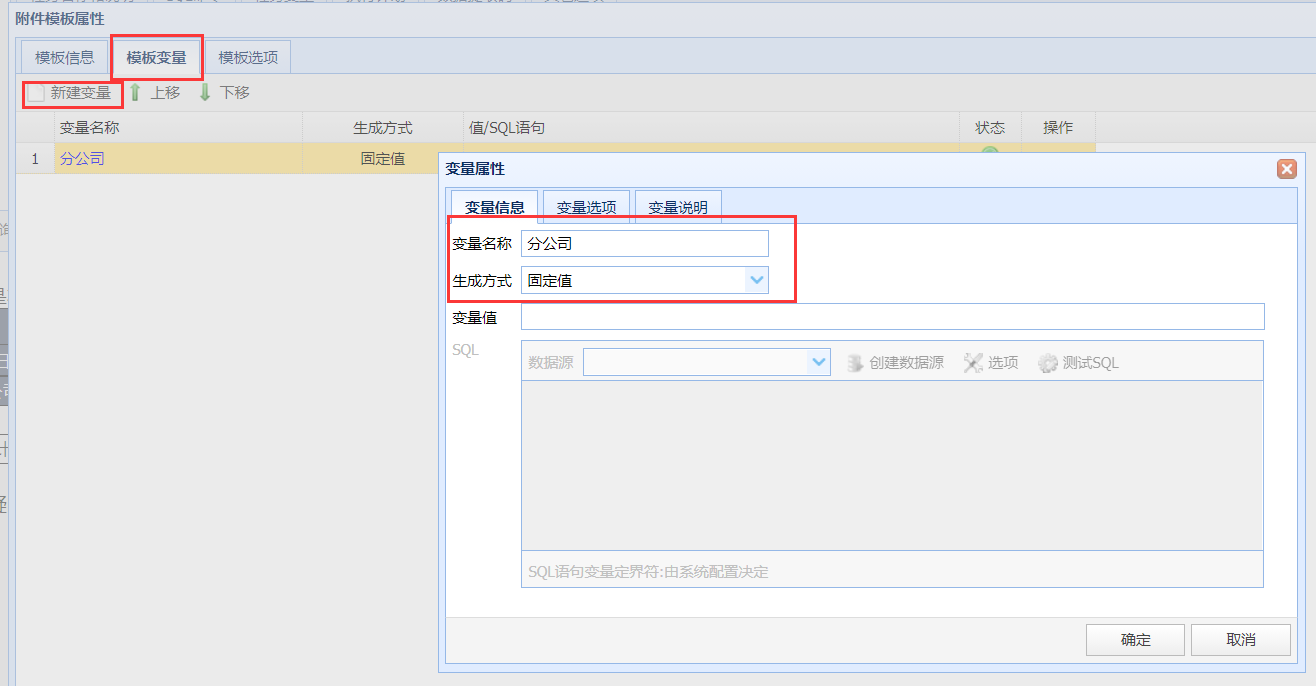The image size is (1316, 686).
Task: Click the green status icon in row 1
Action: pyautogui.click(x=989, y=152)
